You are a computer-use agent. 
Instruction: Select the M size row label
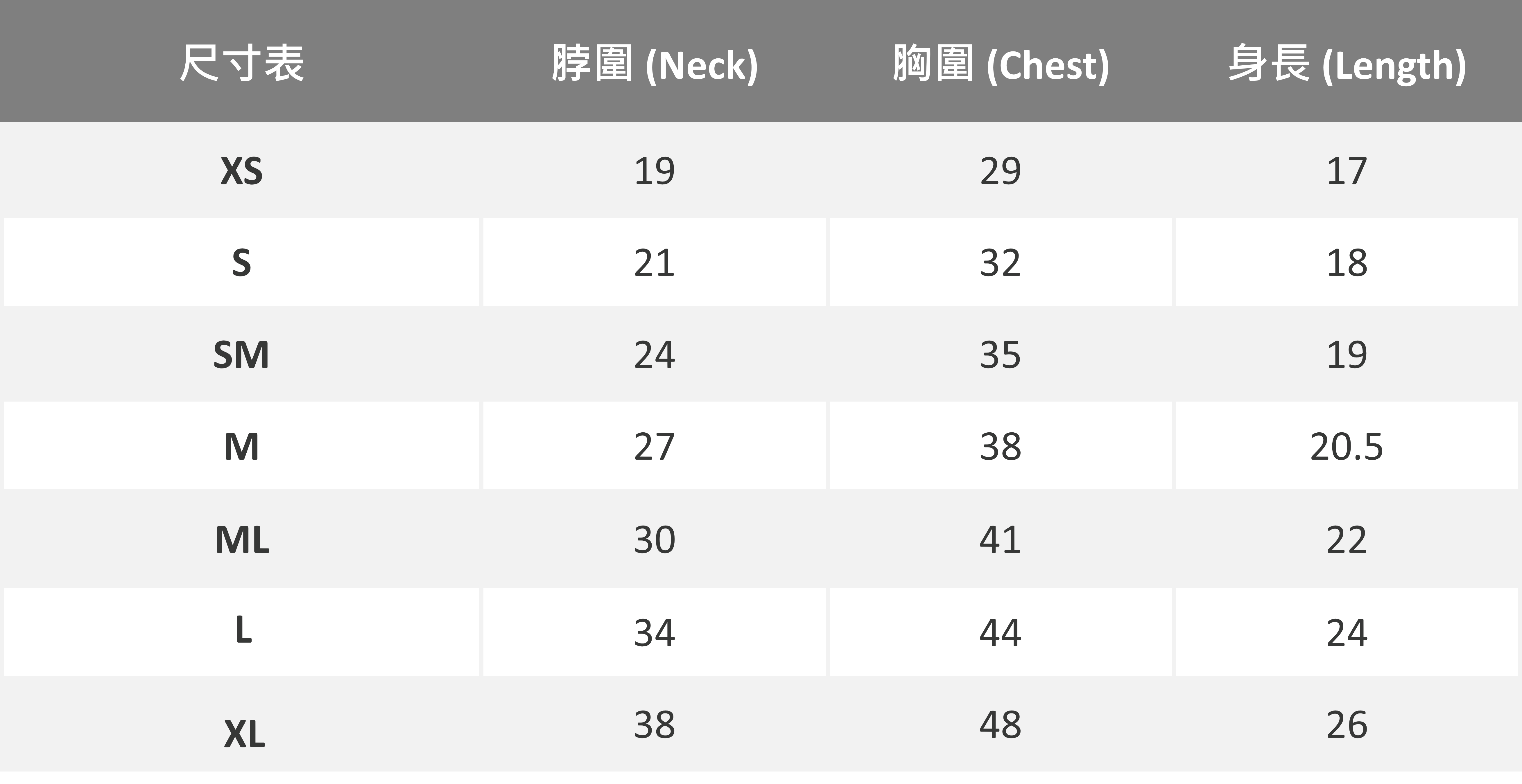[242, 446]
